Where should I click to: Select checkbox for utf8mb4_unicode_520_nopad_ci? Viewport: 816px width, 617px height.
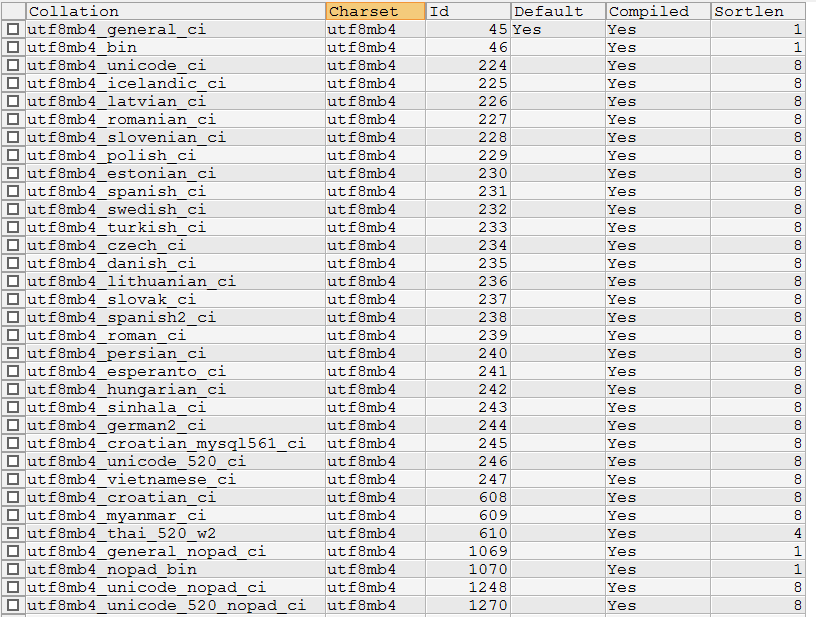(13, 606)
